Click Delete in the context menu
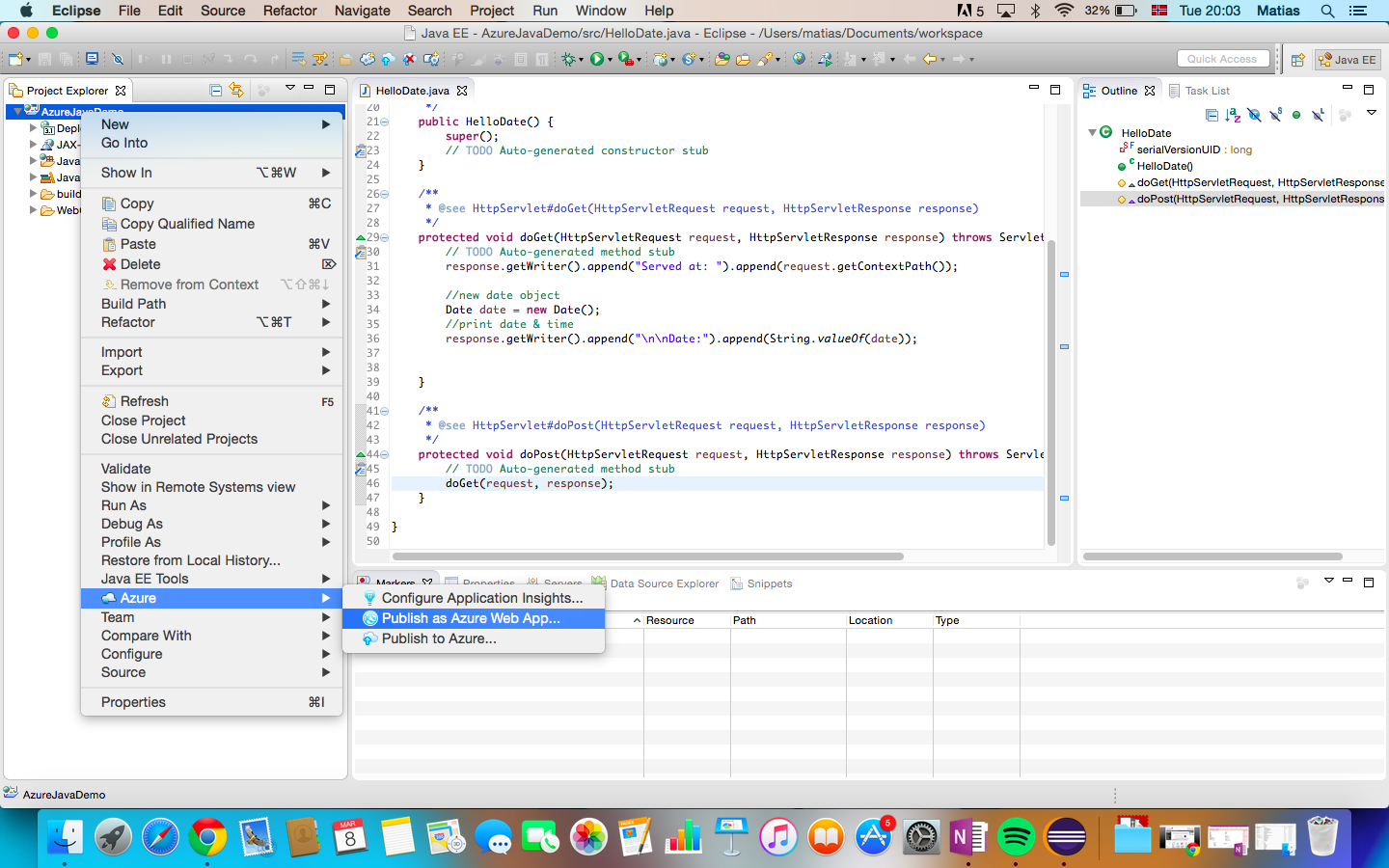 point(211,264)
